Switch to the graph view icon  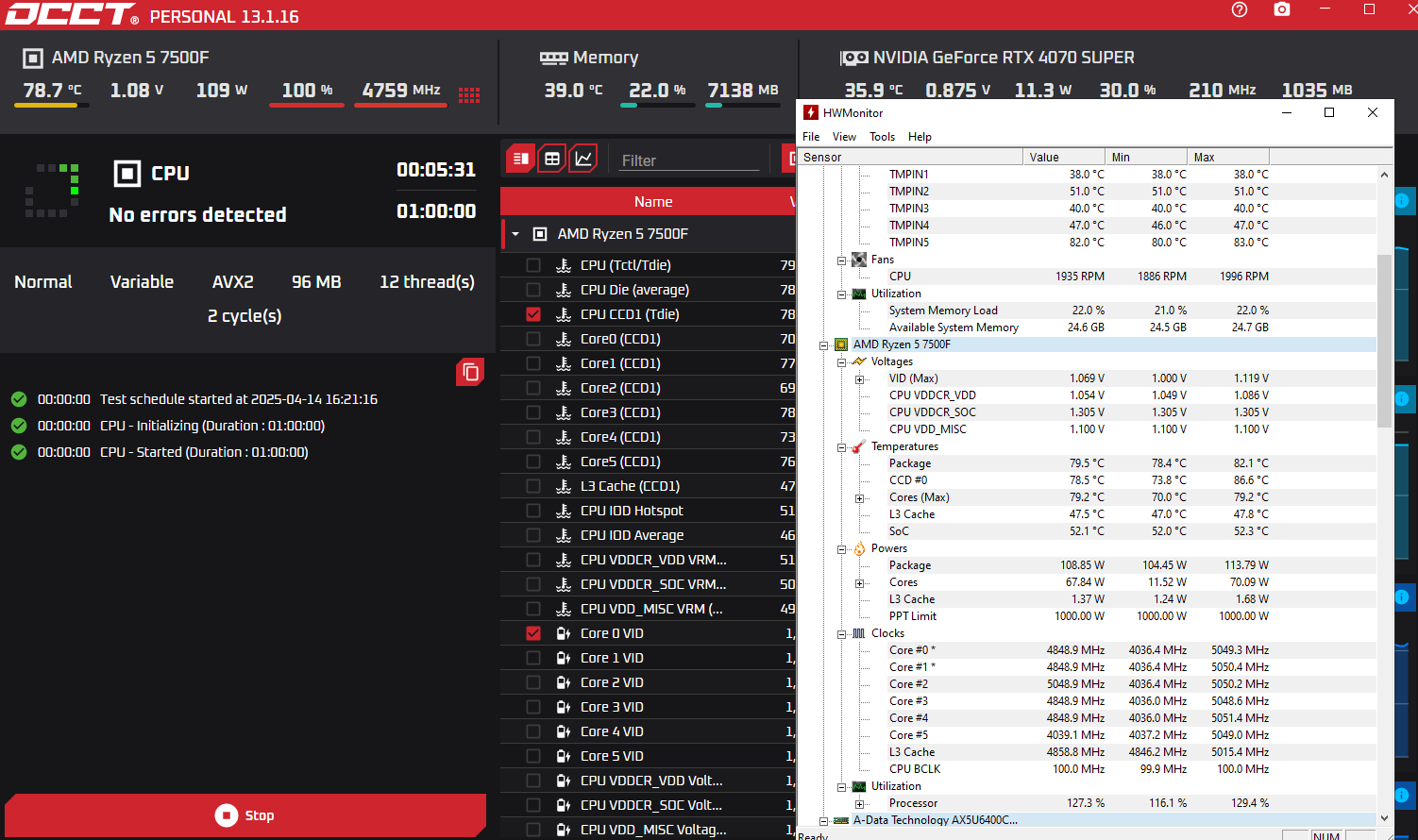(584, 159)
